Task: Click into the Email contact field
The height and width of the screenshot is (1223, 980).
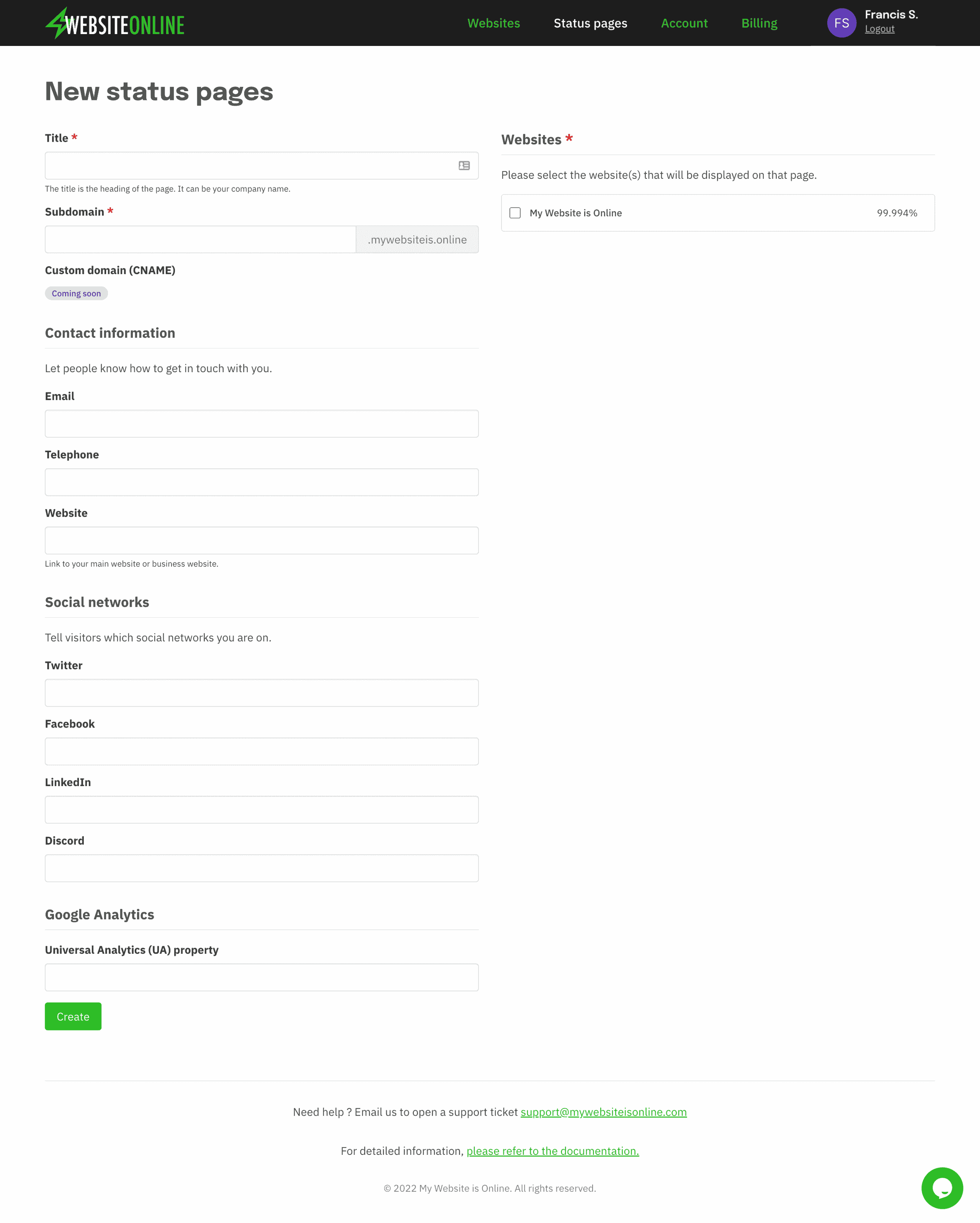Action: [261, 424]
